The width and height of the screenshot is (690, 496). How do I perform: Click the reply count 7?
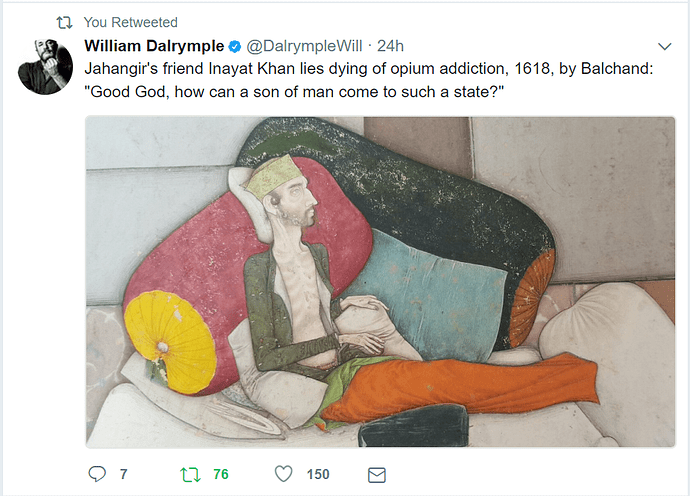click(x=124, y=474)
